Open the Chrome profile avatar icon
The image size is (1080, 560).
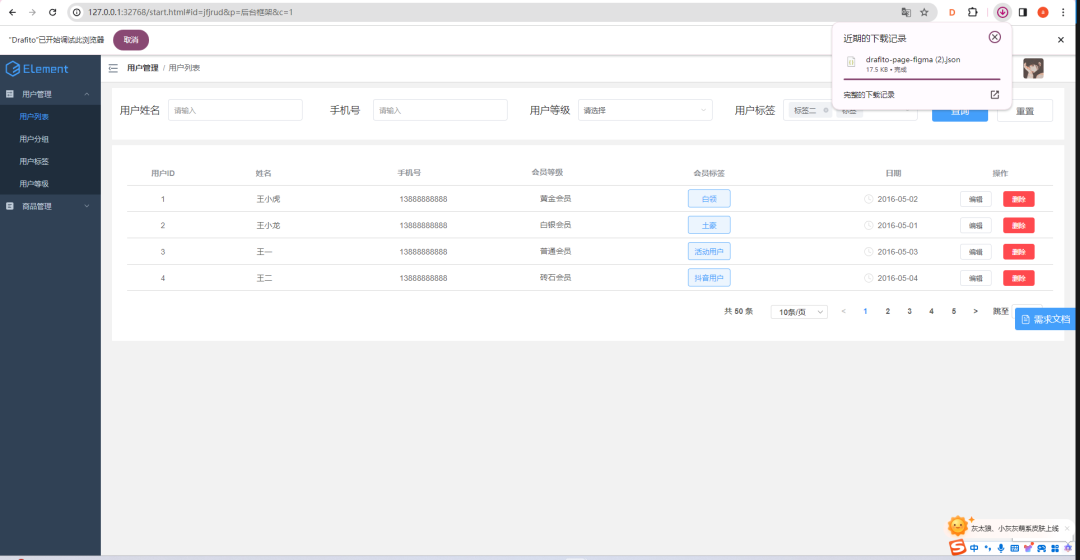1043,12
